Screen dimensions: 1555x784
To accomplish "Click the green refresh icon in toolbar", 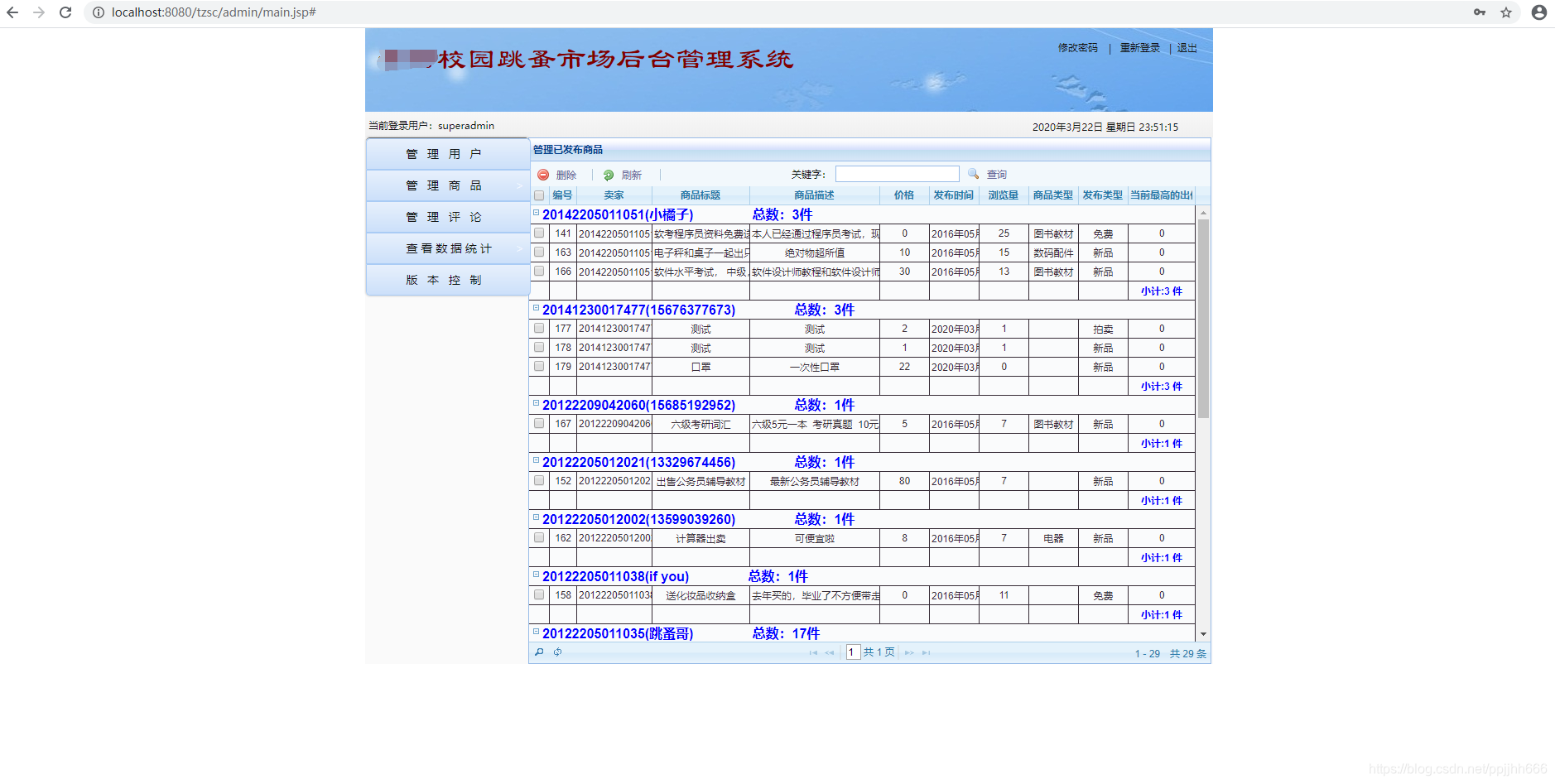I will point(609,175).
